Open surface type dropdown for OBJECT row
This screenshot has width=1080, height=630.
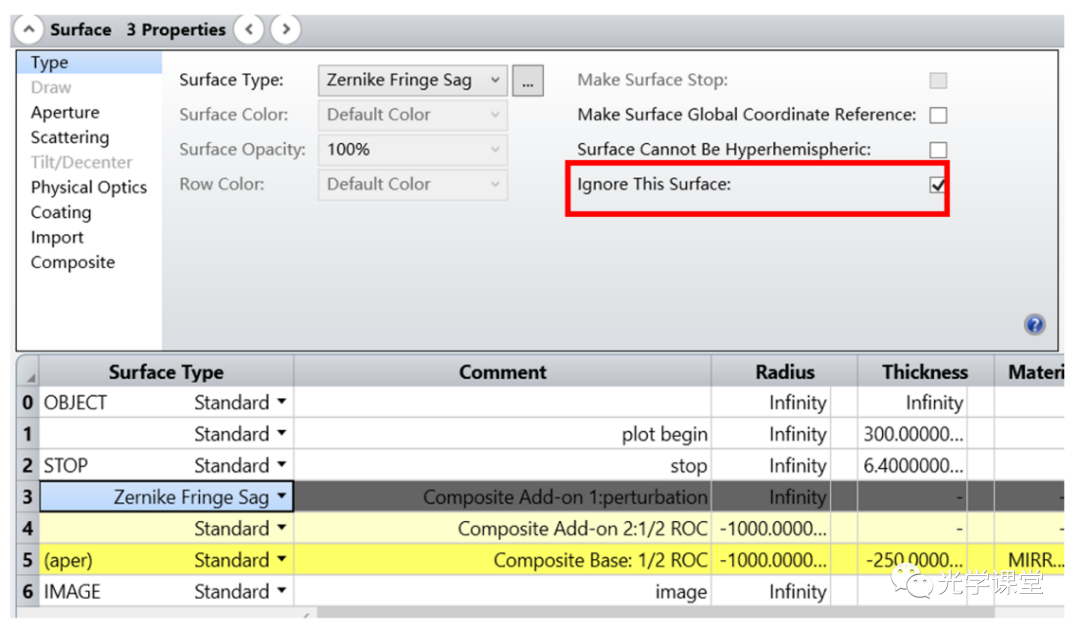coord(282,401)
